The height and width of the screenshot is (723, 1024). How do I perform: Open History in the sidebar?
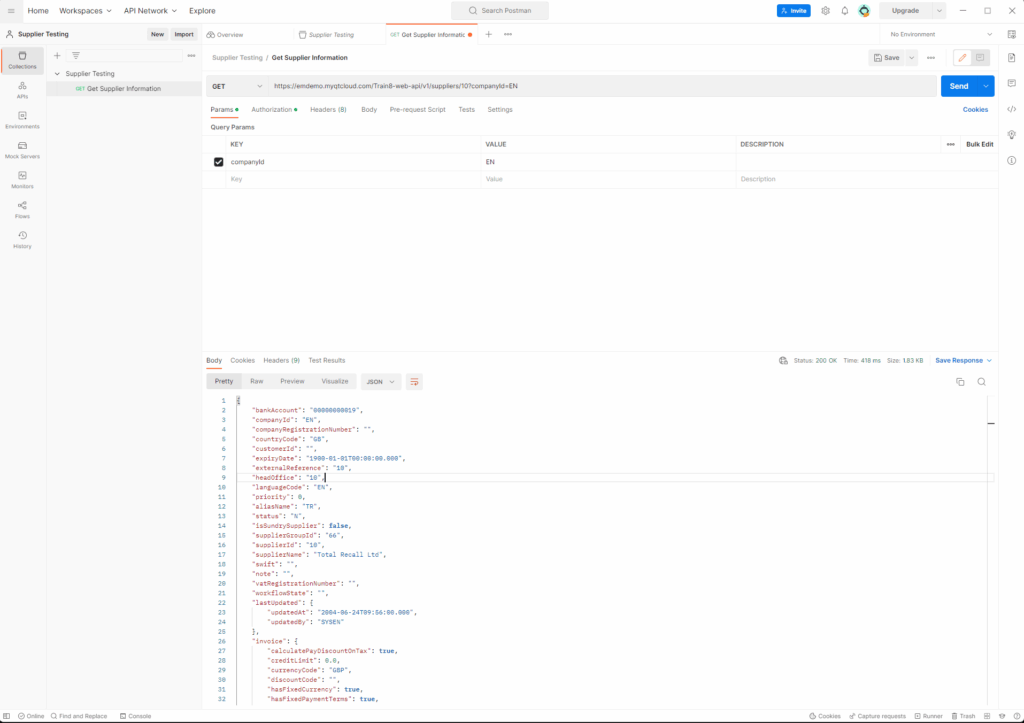22,240
